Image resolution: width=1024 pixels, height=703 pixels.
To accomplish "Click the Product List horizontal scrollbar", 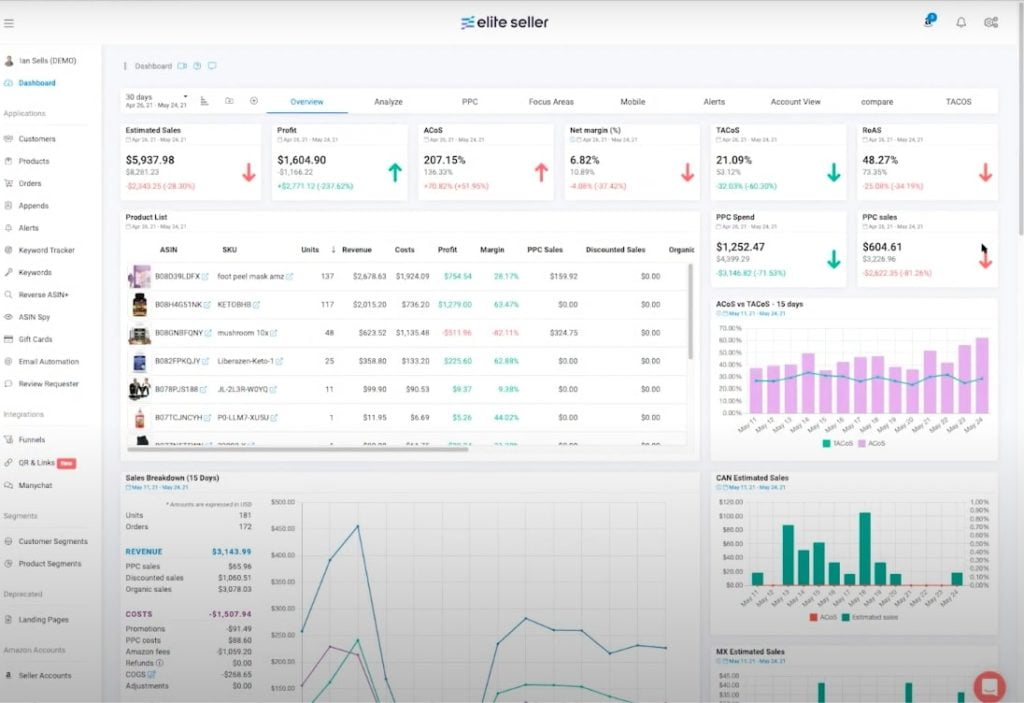I will 297,449.
